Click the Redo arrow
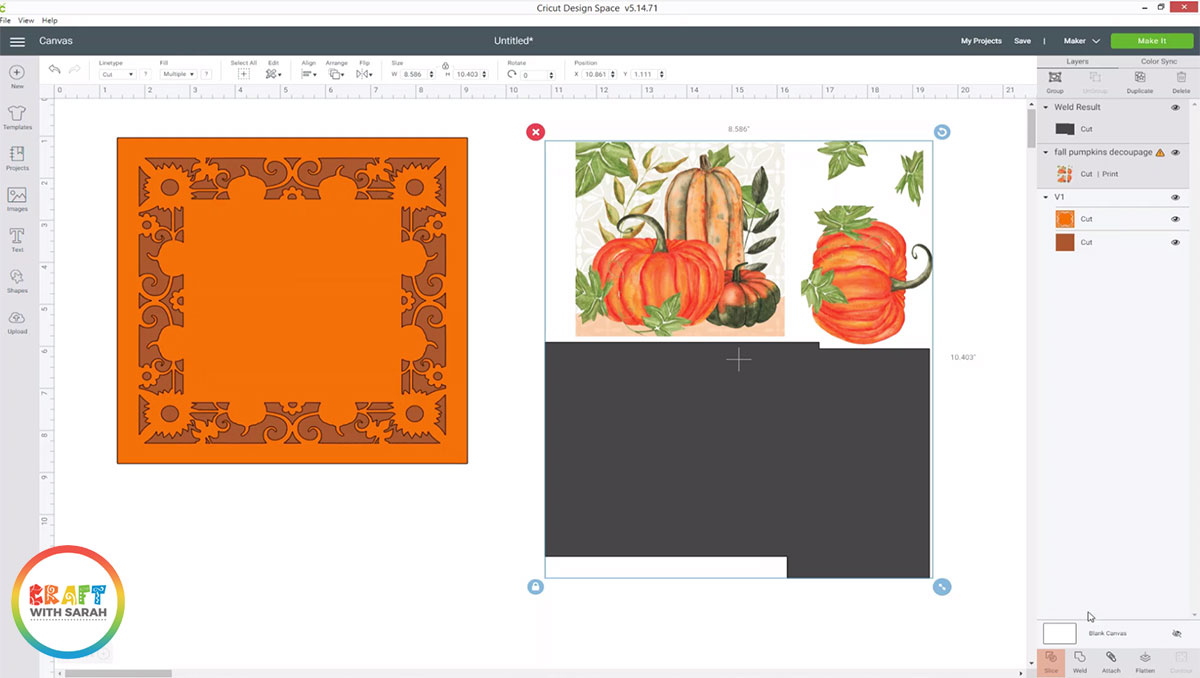1200x678 pixels. [75, 69]
